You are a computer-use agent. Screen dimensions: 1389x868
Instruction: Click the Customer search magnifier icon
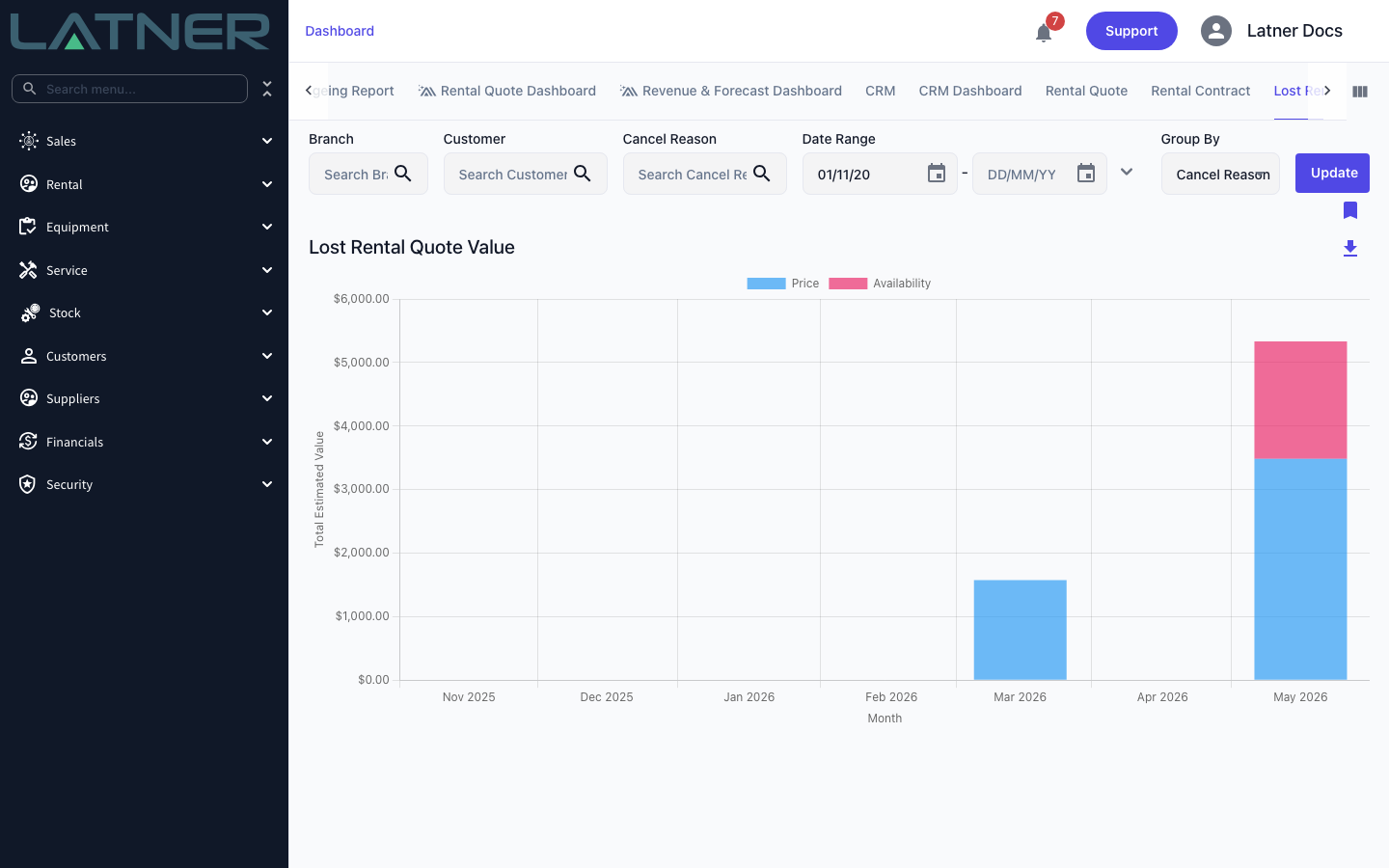click(583, 174)
